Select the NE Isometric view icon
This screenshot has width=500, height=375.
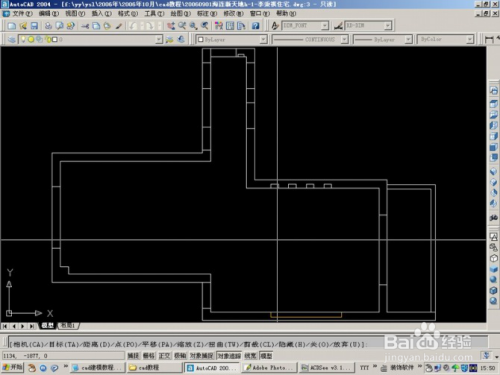click(x=493, y=193)
